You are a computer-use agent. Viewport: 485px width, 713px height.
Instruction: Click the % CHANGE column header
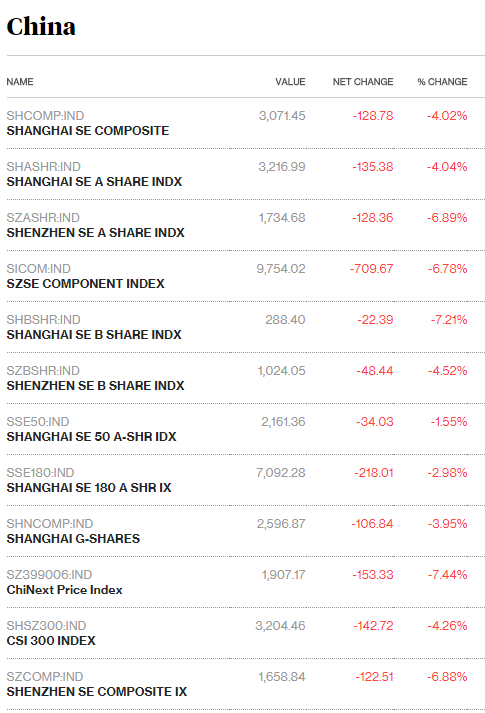[x=442, y=82]
